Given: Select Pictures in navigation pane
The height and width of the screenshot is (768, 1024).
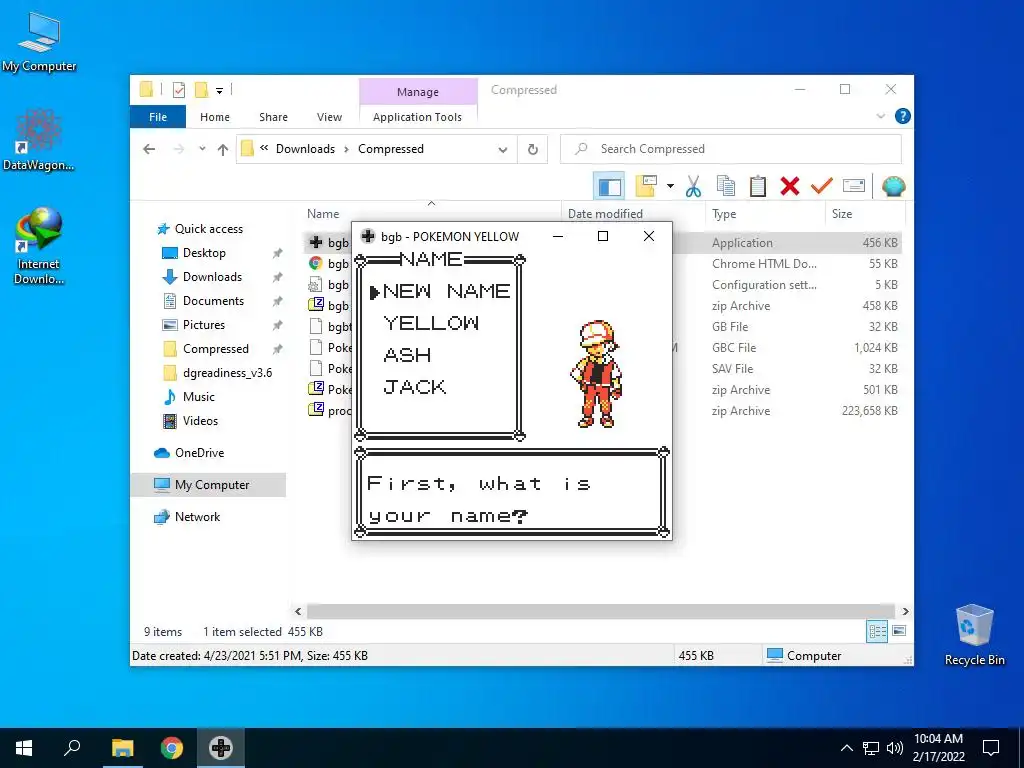Looking at the screenshot, I should pyautogui.click(x=203, y=325).
